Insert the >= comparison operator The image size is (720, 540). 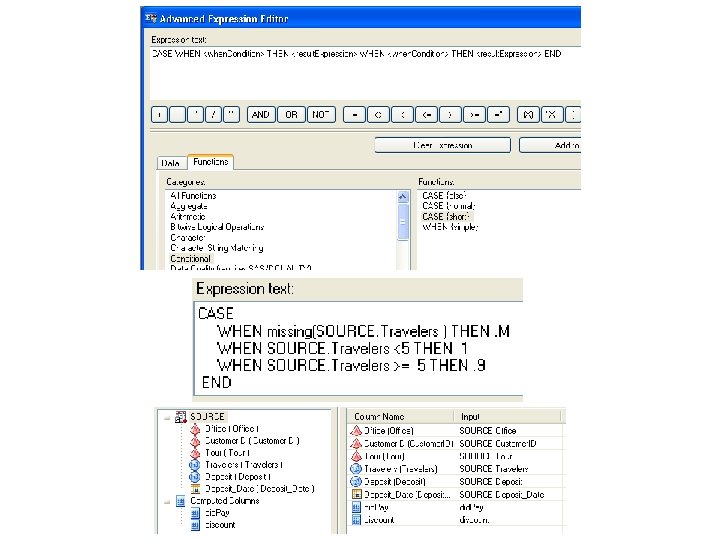coord(474,114)
